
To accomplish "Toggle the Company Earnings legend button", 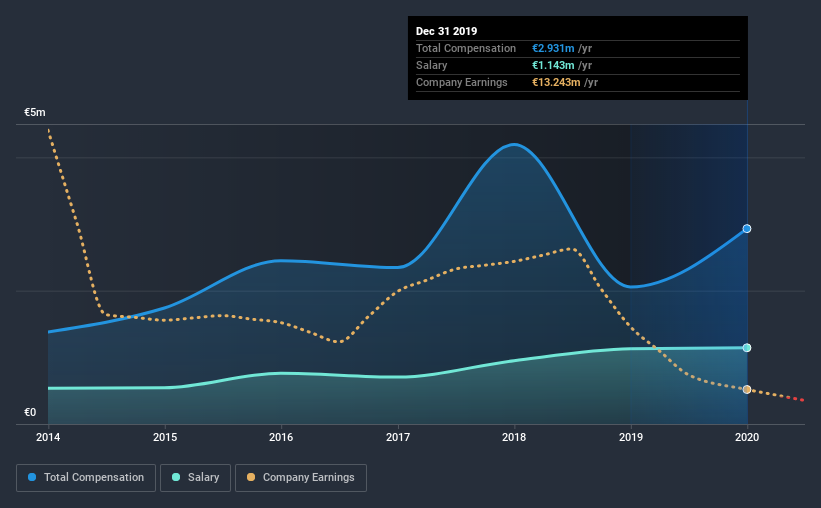I will (x=301, y=478).
